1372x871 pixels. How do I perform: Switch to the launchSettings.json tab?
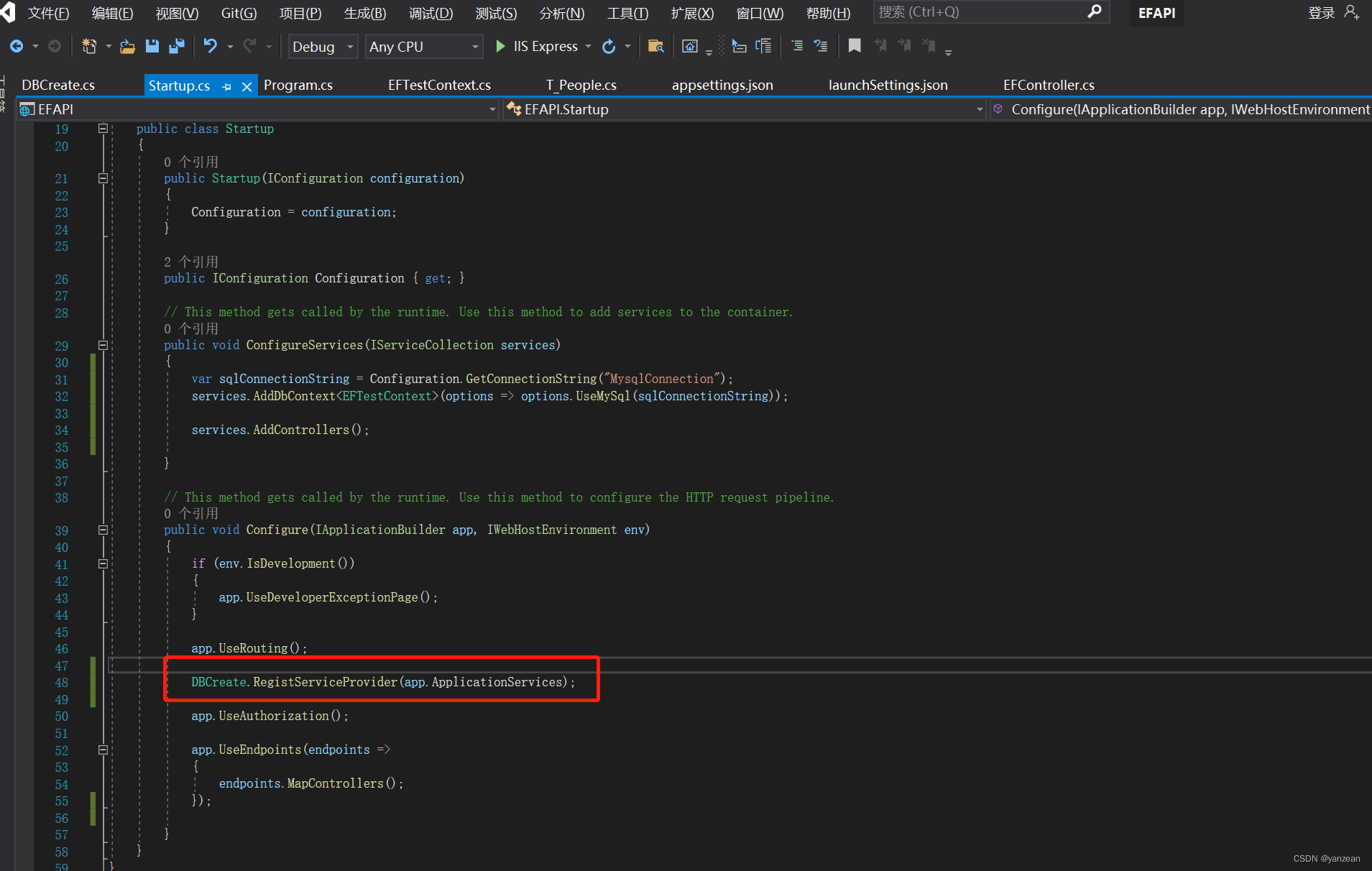click(x=888, y=86)
